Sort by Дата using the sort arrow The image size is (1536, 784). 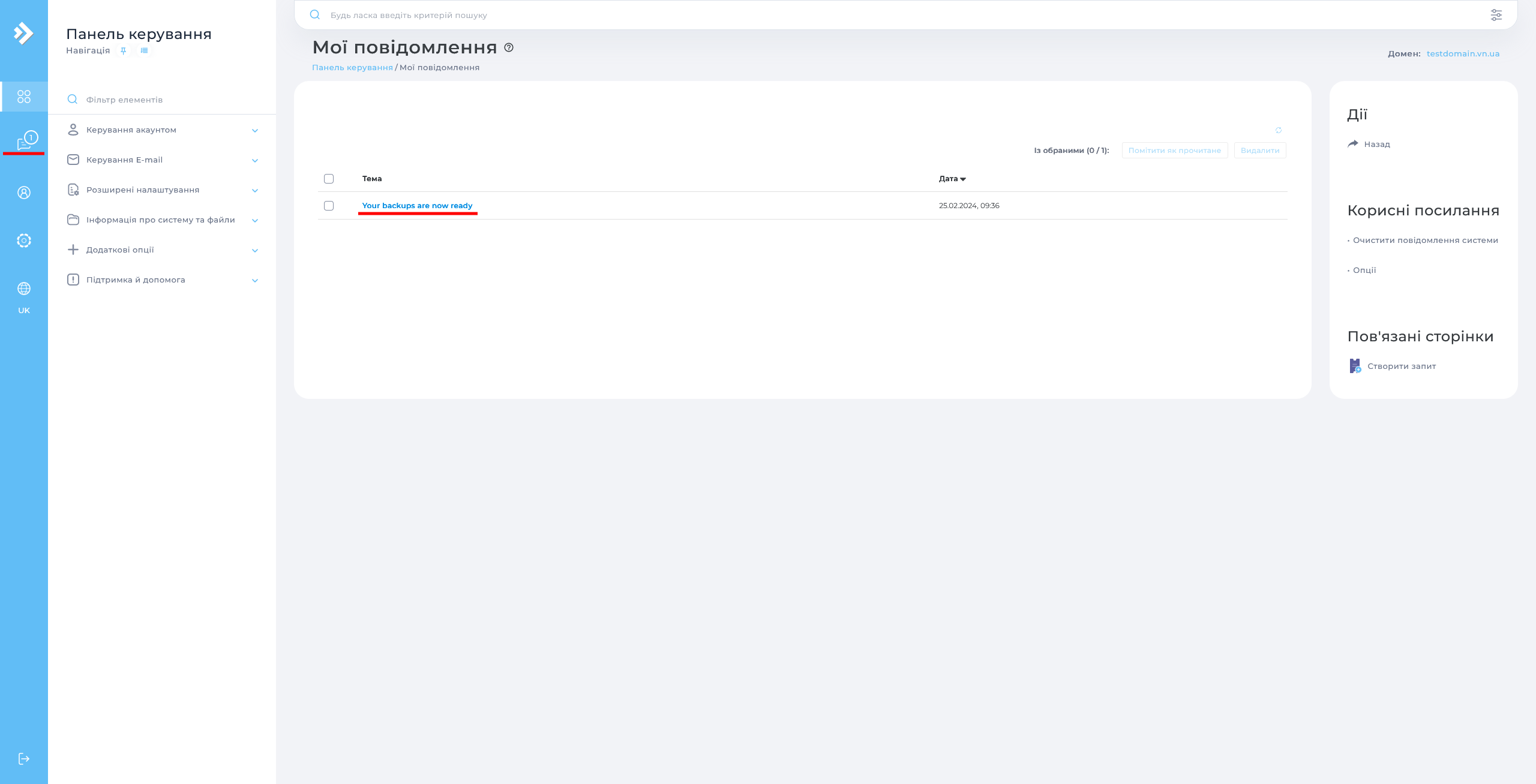(x=963, y=178)
